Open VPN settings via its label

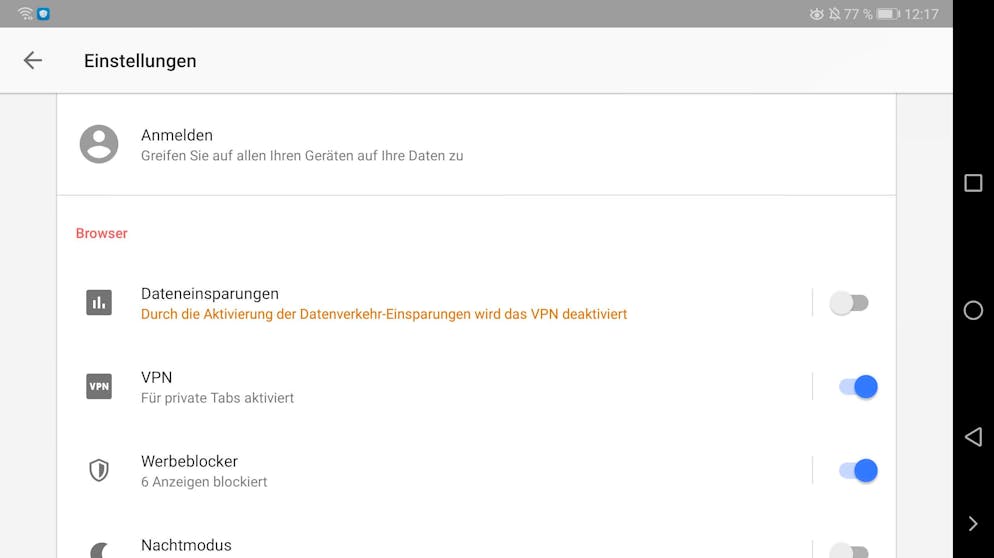(157, 378)
